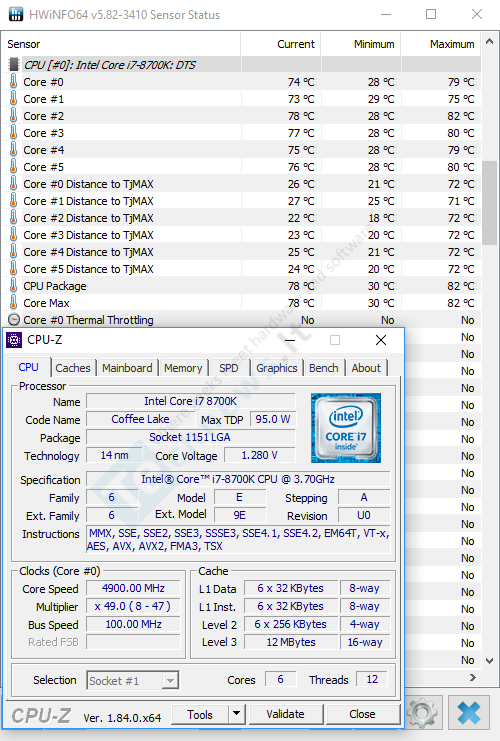Click thermometer icon for Core #1 Distance to TjMAX
500x741 pixels.
(x=14, y=201)
